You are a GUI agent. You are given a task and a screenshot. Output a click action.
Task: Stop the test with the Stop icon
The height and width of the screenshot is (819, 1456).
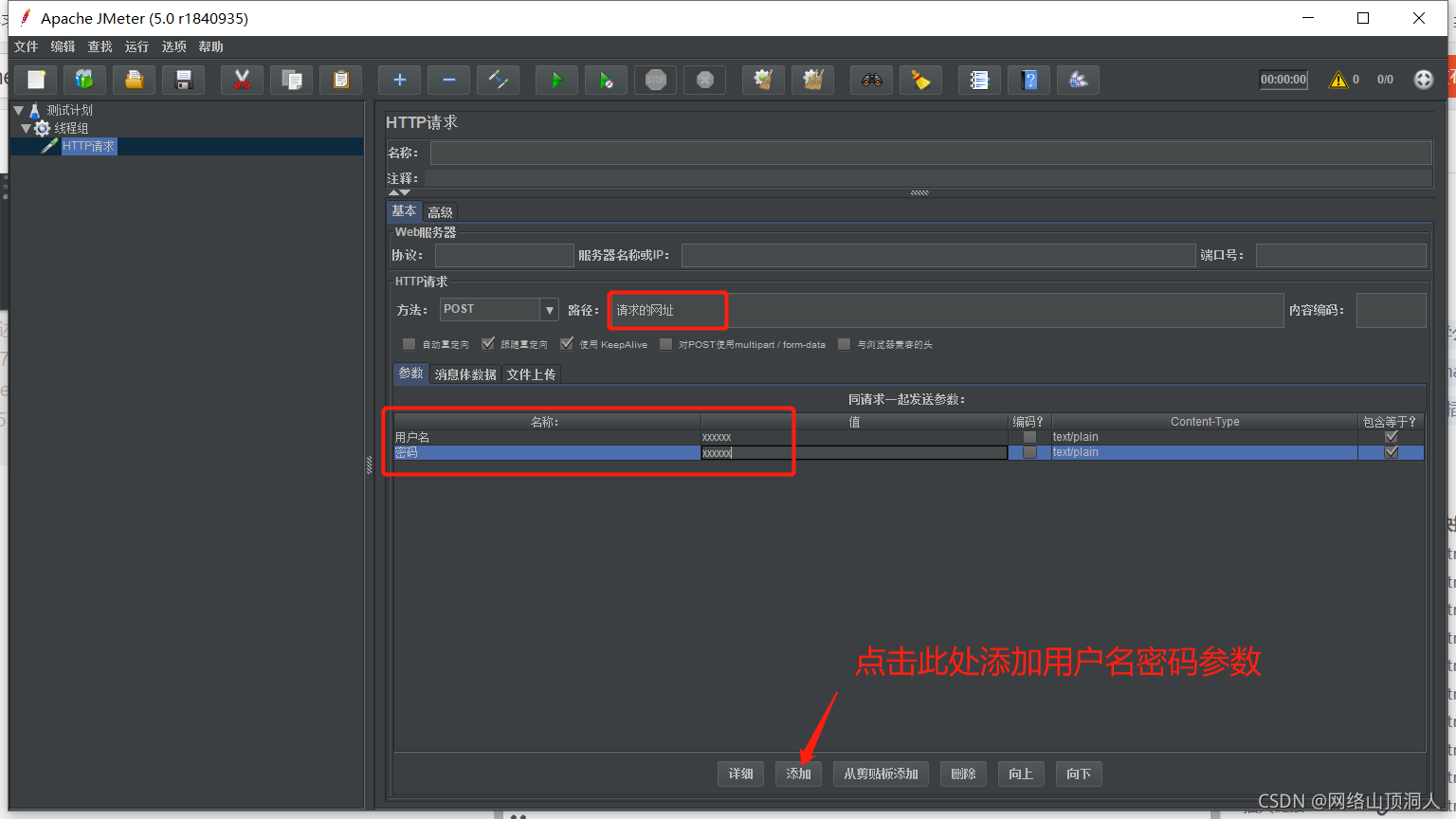[x=655, y=80]
